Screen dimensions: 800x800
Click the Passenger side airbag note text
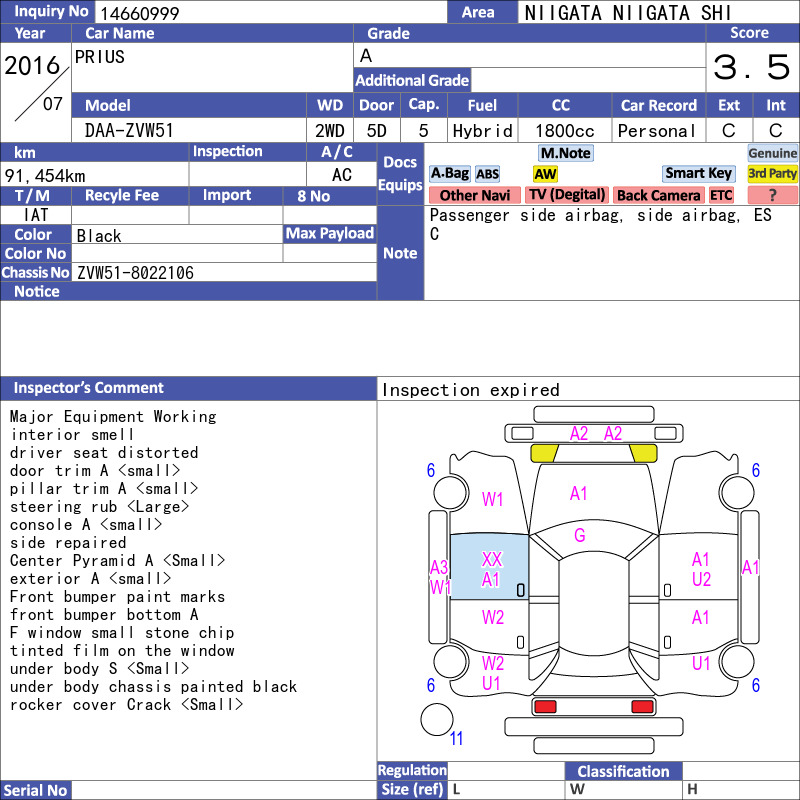point(601,224)
